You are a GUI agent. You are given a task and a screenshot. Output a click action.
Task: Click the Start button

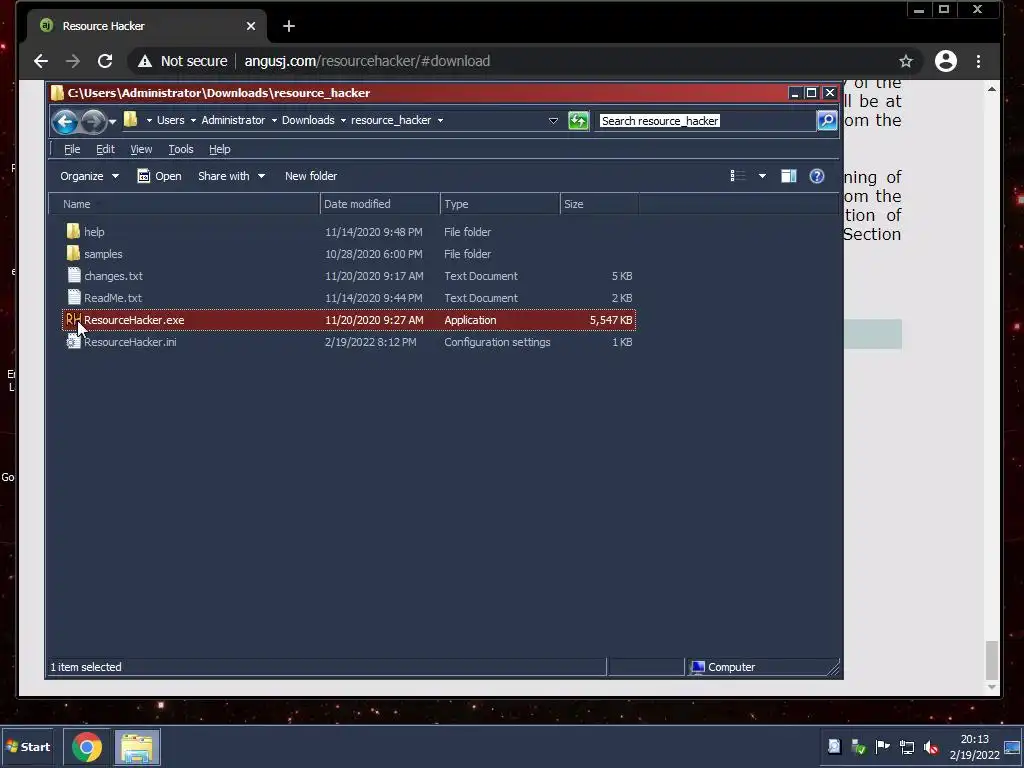pyautogui.click(x=27, y=747)
